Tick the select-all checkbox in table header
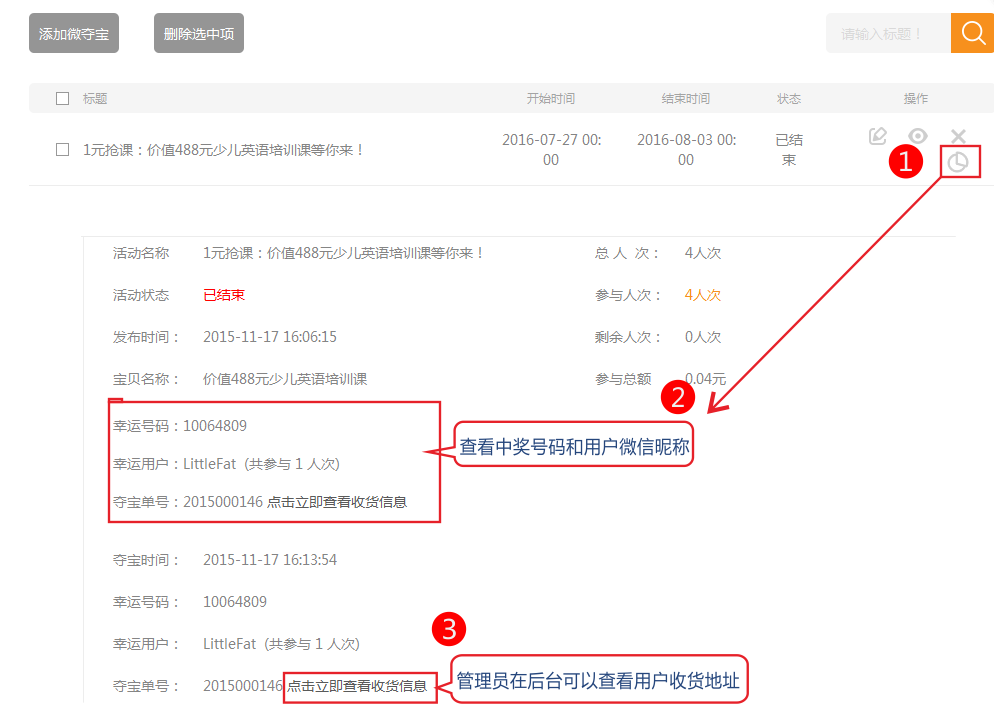This screenshot has width=994, height=704. click(62, 98)
